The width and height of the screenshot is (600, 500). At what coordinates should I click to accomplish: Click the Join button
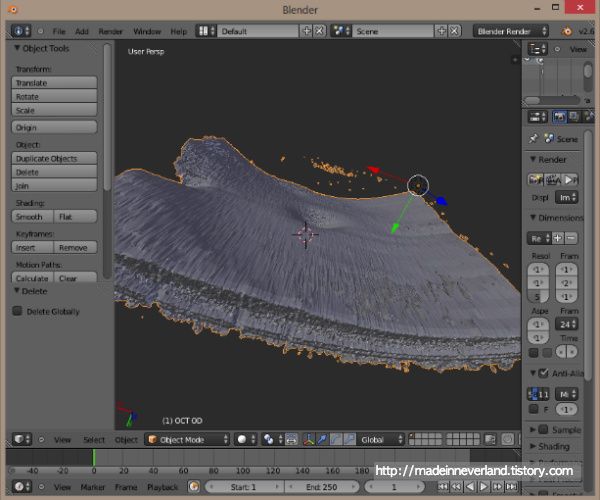tap(54, 186)
